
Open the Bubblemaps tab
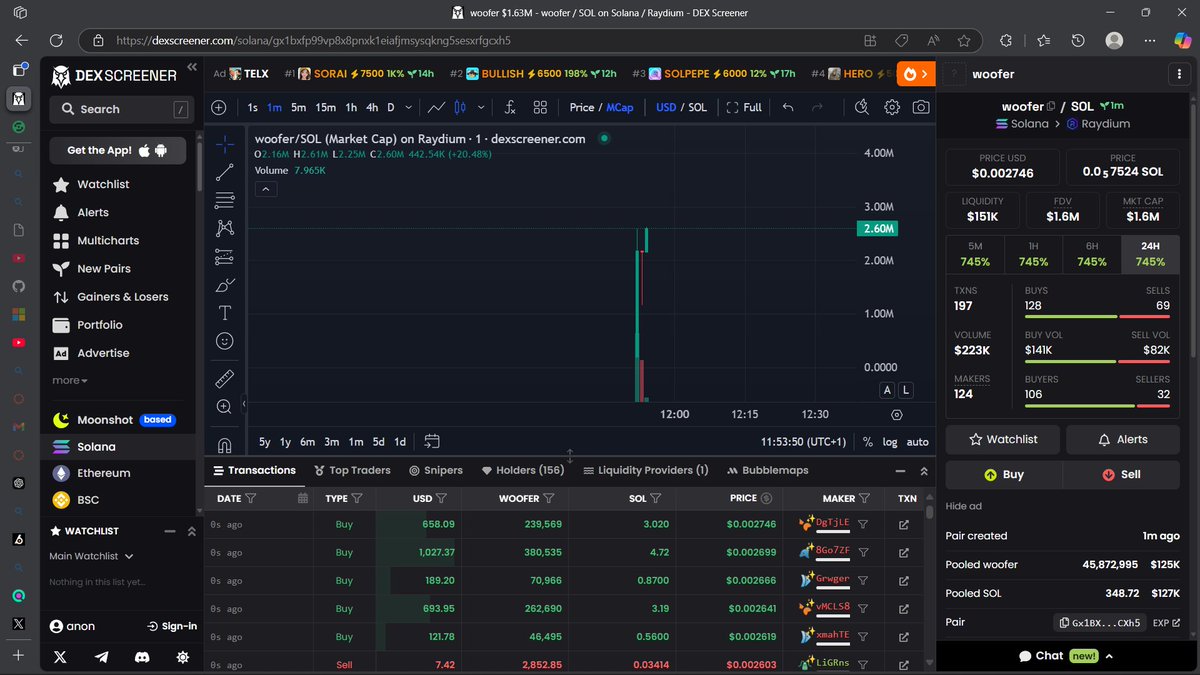pyautogui.click(x=768, y=470)
